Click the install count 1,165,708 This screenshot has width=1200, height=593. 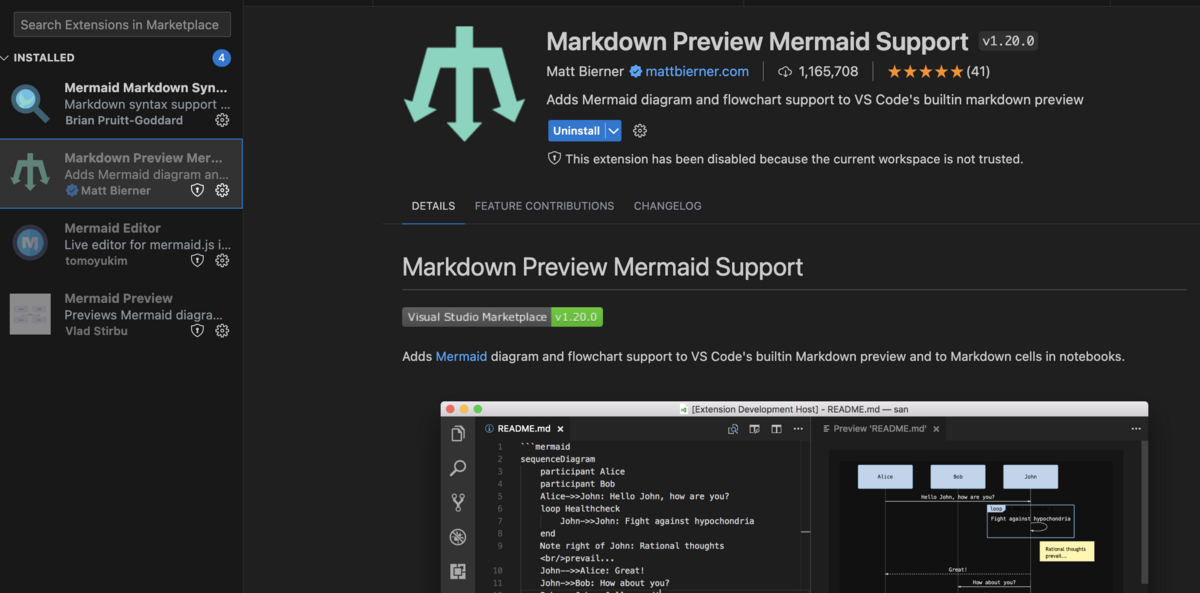[828, 71]
